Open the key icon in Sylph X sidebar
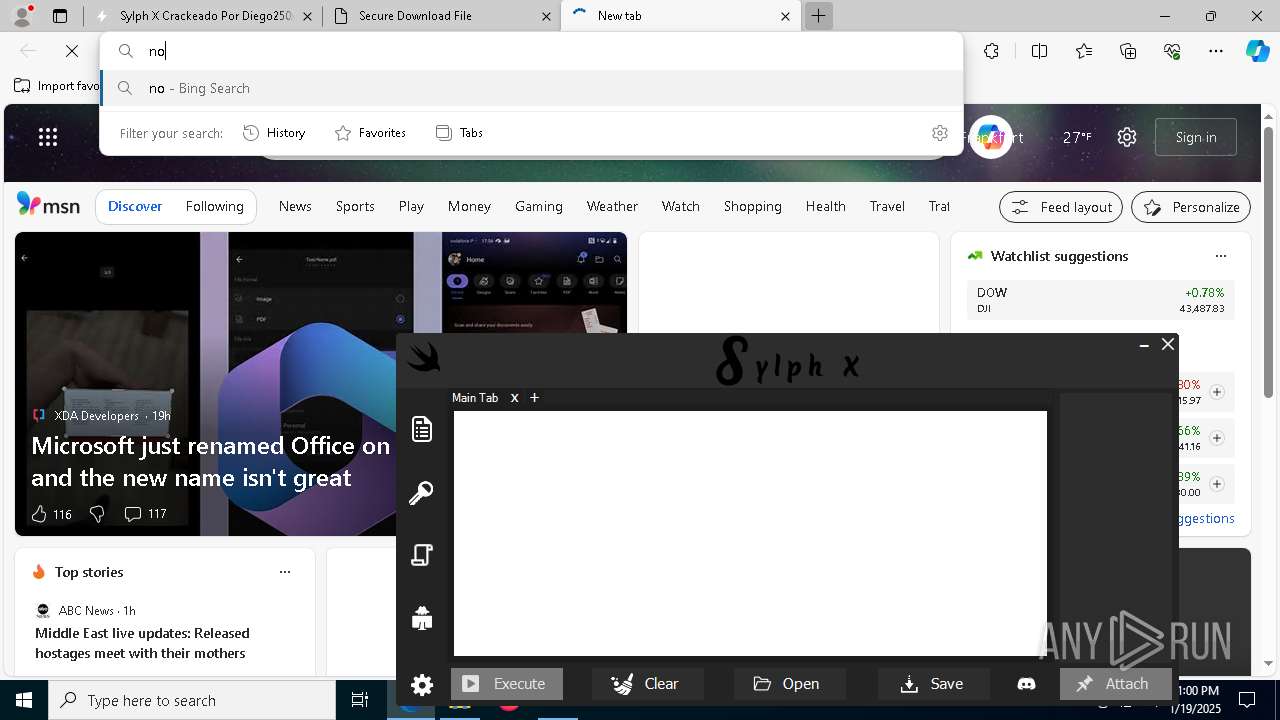 point(421,493)
